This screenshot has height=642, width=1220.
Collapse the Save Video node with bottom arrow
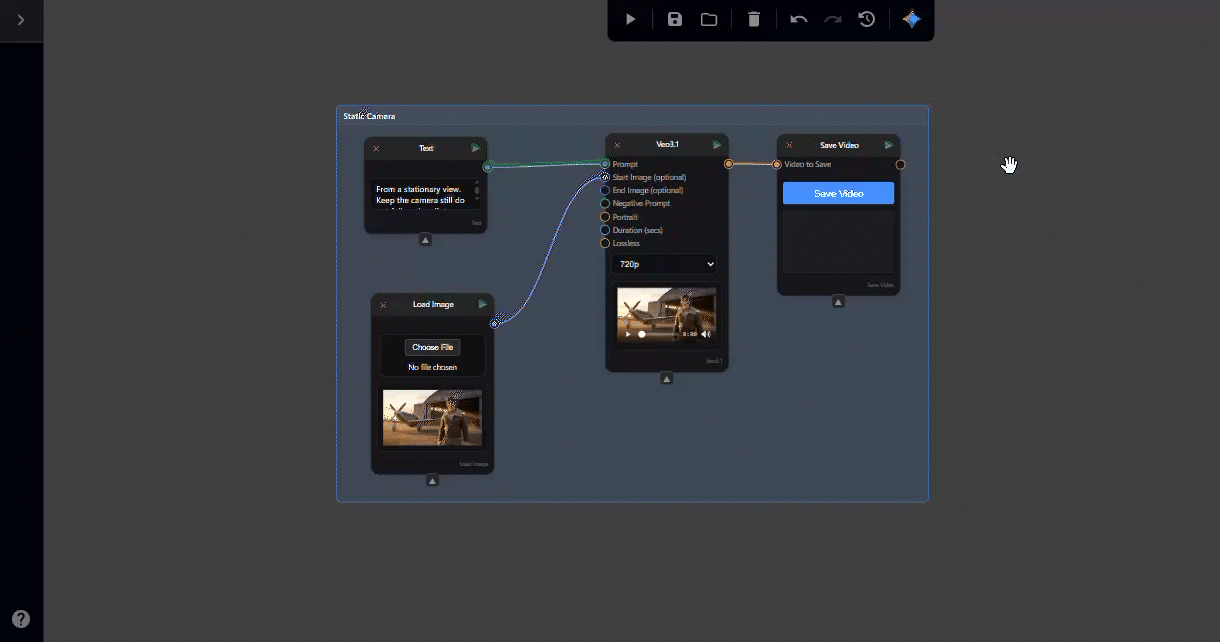coord(838,302)
